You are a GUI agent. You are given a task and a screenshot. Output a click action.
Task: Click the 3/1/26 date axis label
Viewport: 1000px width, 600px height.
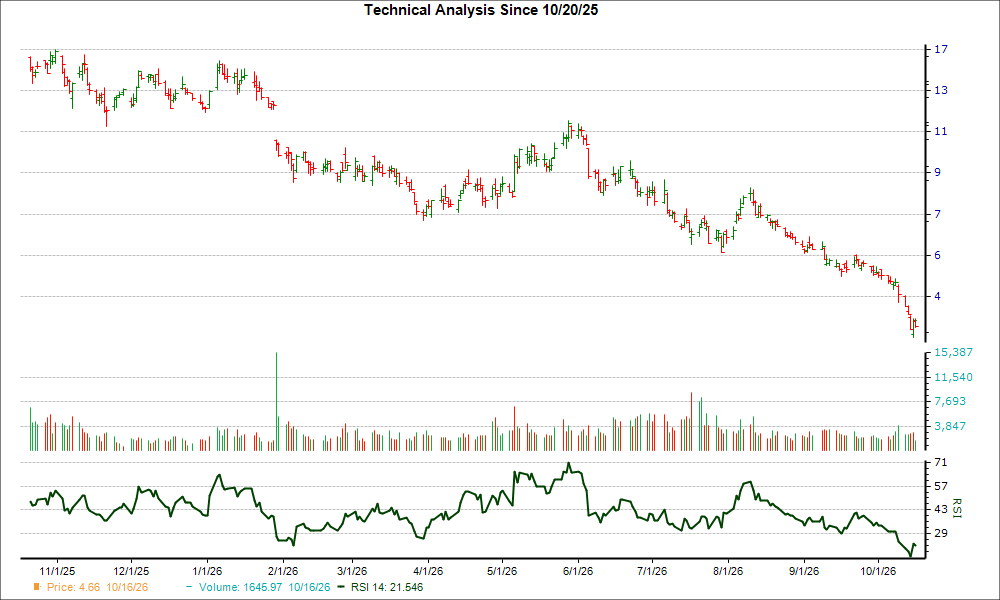coord(352,571)
